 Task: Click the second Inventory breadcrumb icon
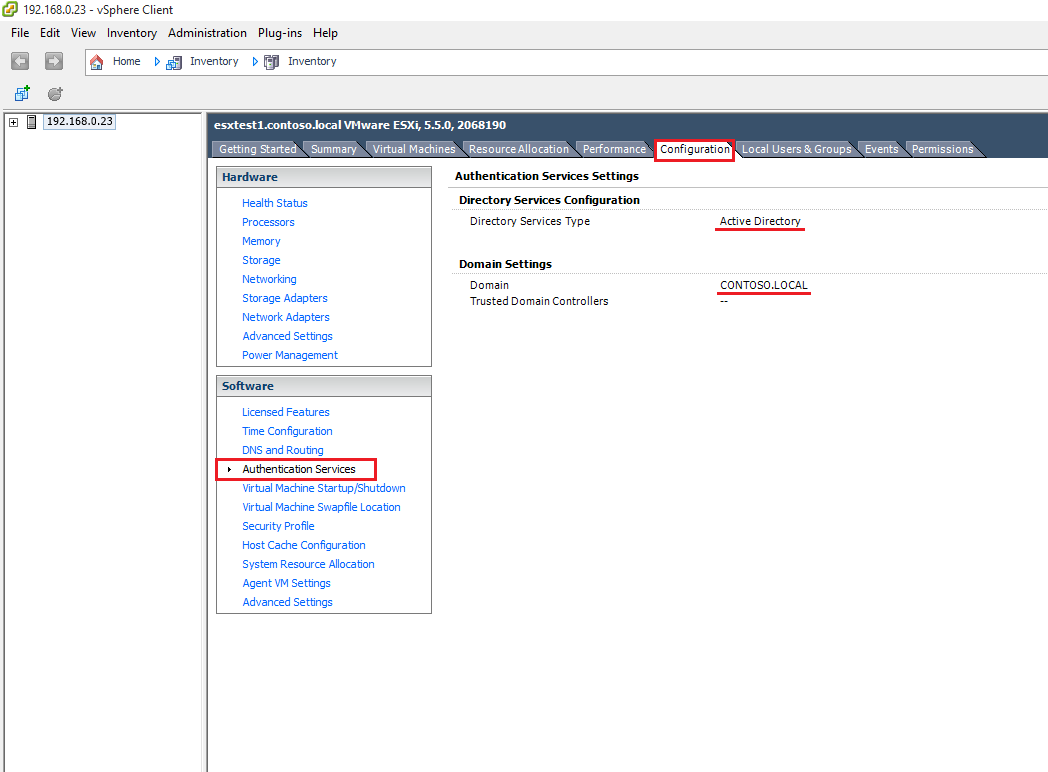click(x=271, y=62)
